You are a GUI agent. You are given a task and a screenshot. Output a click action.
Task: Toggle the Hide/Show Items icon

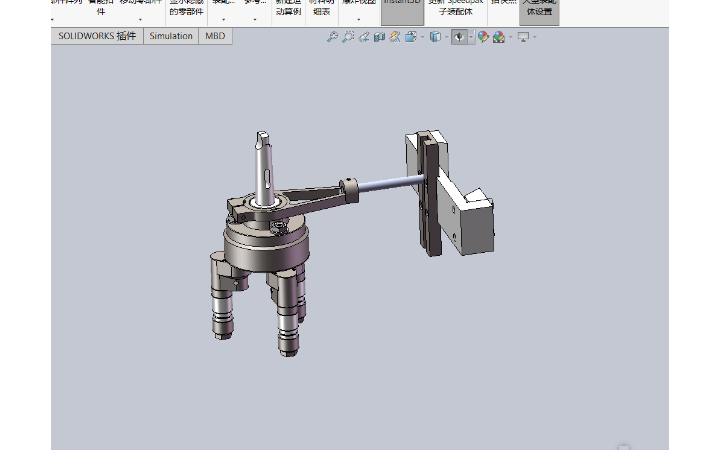(x=459, y=37)
